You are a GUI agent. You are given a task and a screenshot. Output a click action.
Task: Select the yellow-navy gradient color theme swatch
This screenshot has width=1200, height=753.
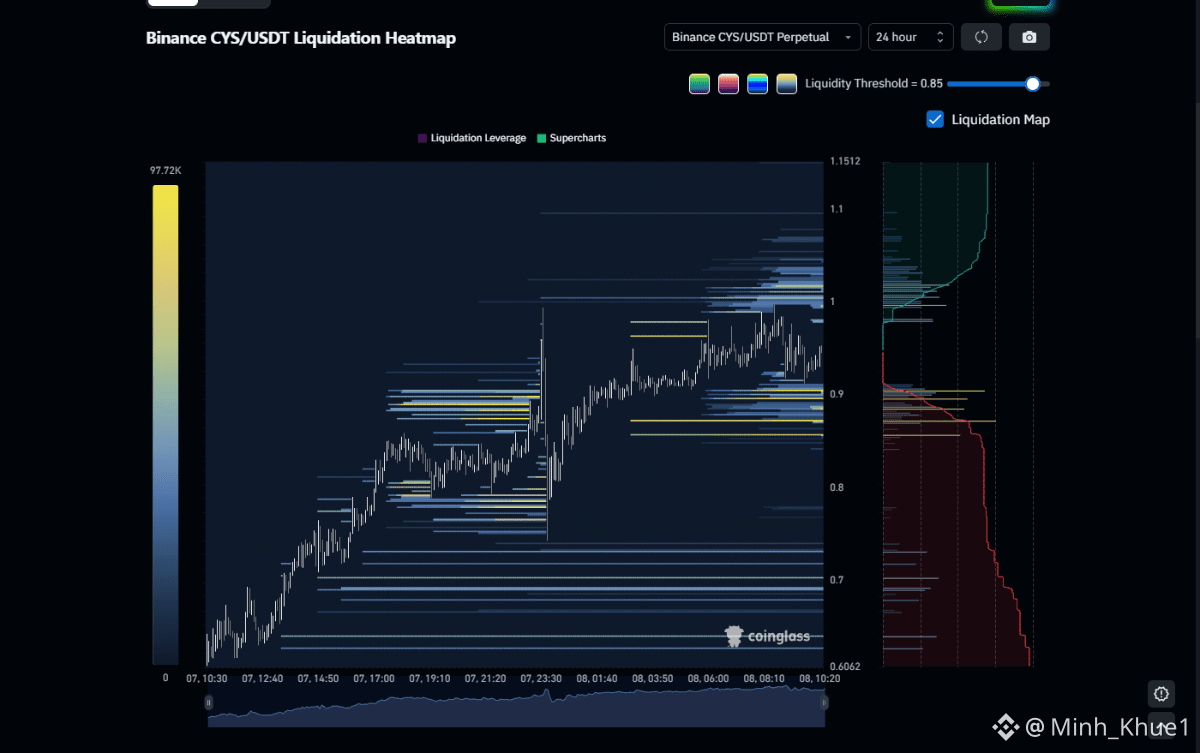(786, 84)
